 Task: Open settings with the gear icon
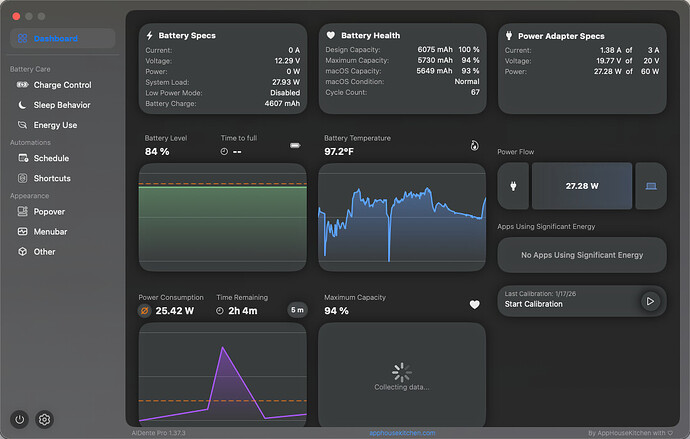coord(44,419)
